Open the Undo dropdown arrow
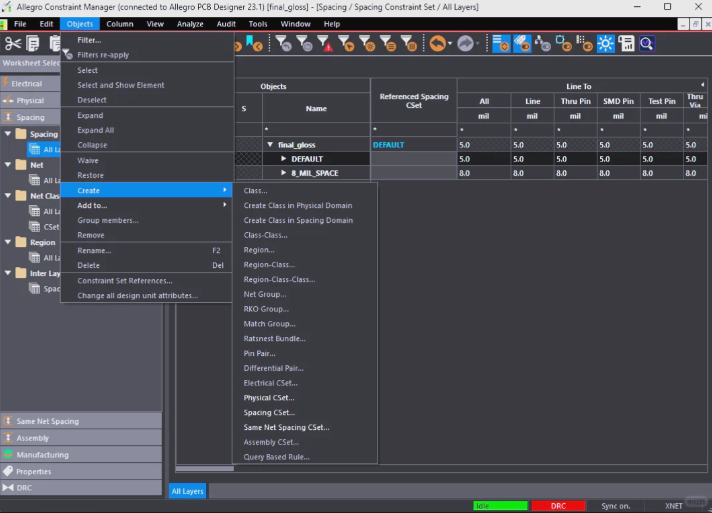This screenshot has height=513, width=712. click(450, 44)
